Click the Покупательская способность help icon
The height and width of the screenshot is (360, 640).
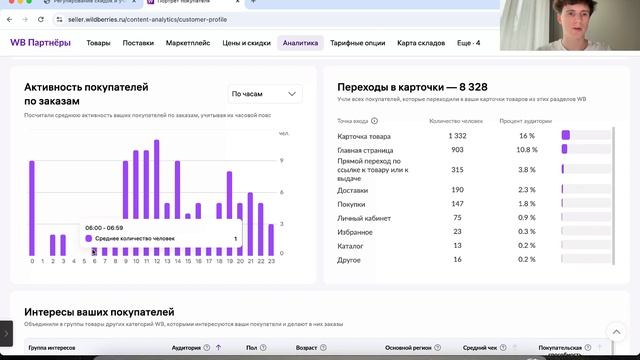[x=588, y=347]
